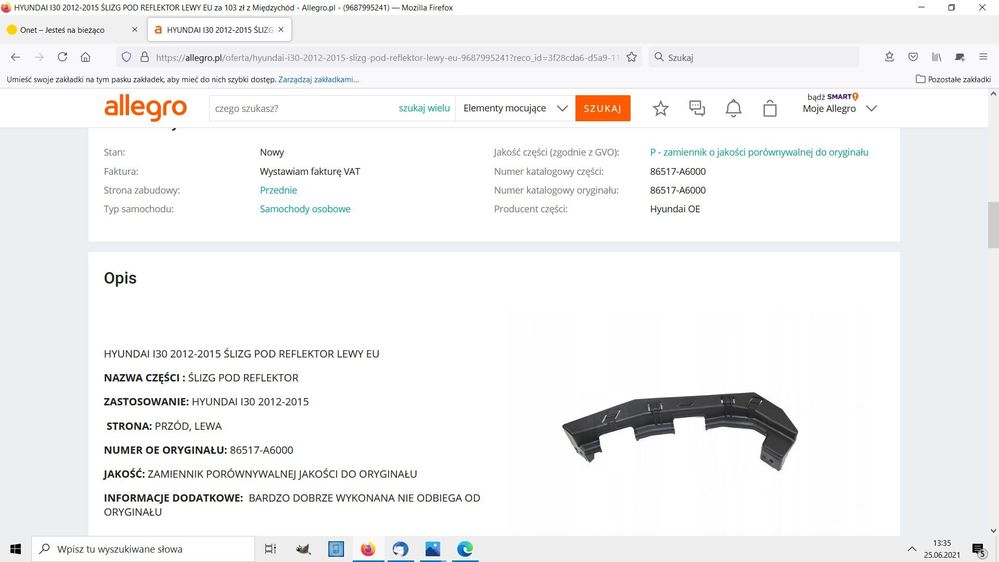This screenshot has width=999, height=562.
Task: Open Firefox home page icon
Action: [x=85, y=57]
